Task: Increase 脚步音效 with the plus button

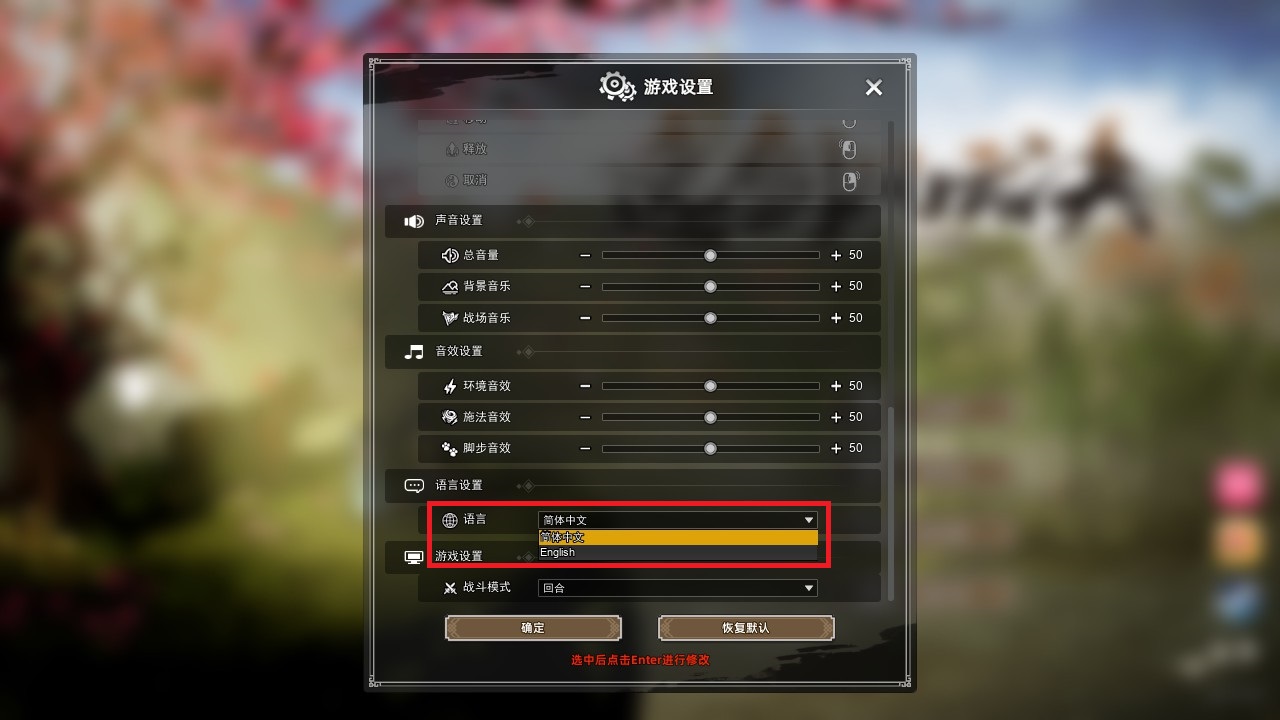Action: point(836,448)
